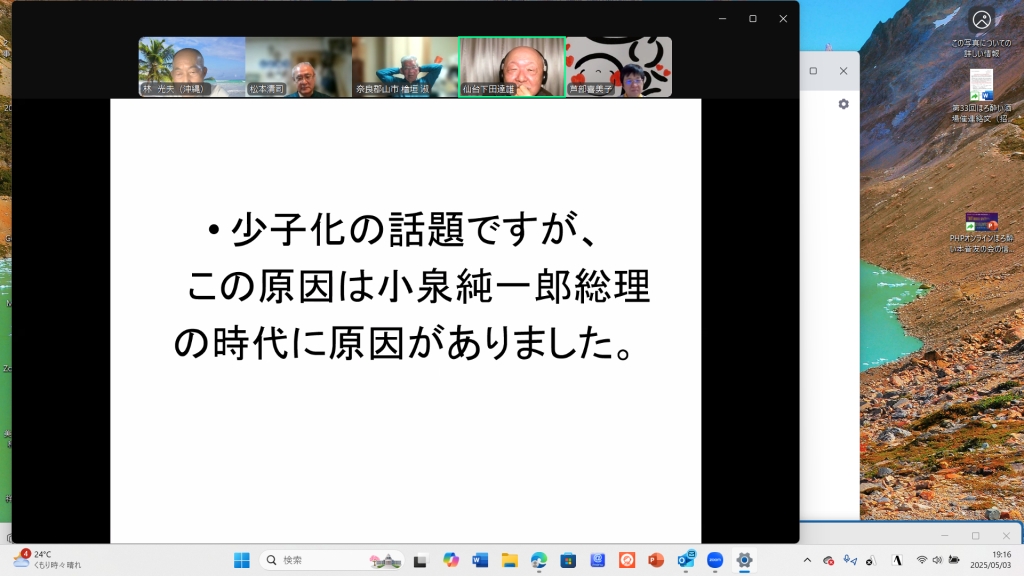This screenshot has height=576, width=1024.
Task: Open Wi-Fi network settings in tray
Action: [922, 560]
